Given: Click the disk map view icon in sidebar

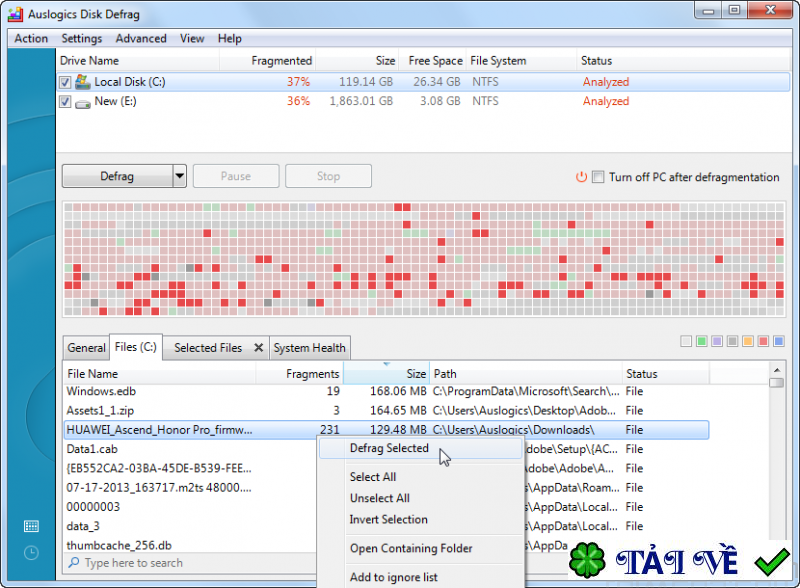Looking at the screenshot, I should click(31, 526).
